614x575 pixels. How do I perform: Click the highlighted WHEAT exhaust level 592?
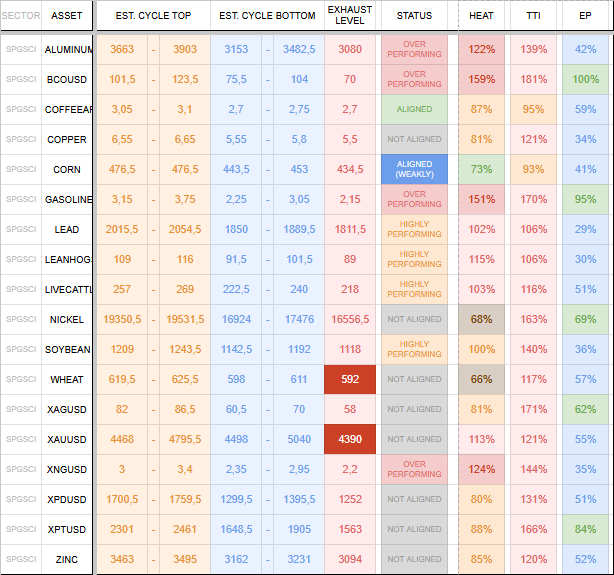(350, 379)
